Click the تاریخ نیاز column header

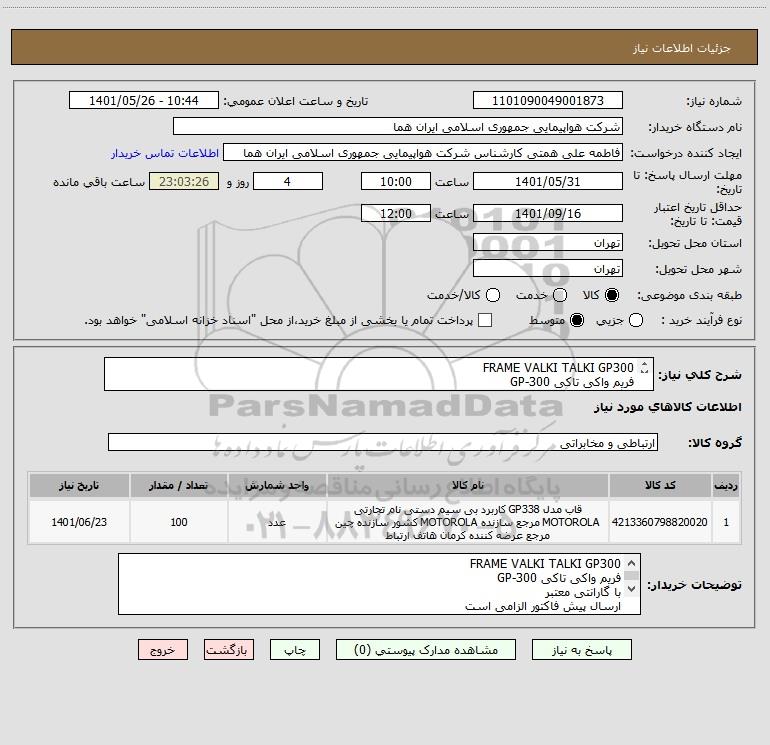tap(79, 485)
